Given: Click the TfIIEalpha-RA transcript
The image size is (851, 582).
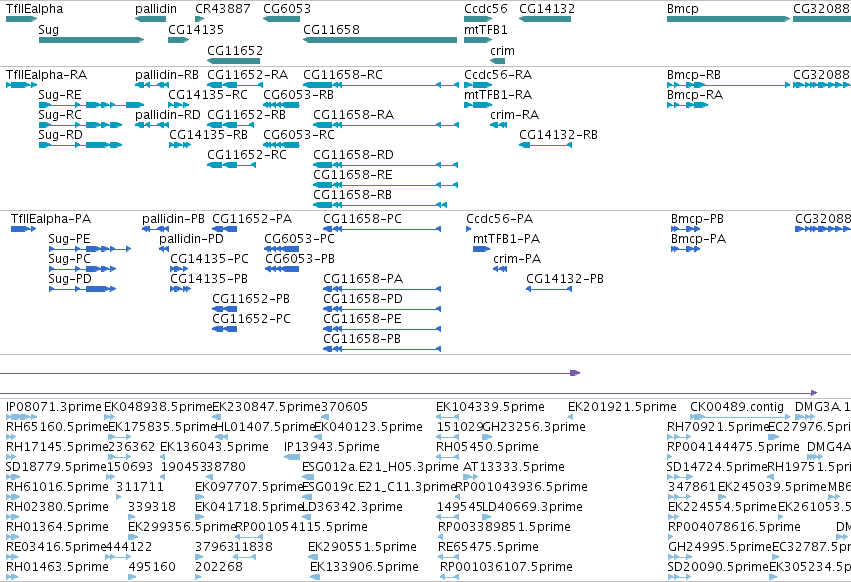Looking at the screenshot, I should (21, 85).
